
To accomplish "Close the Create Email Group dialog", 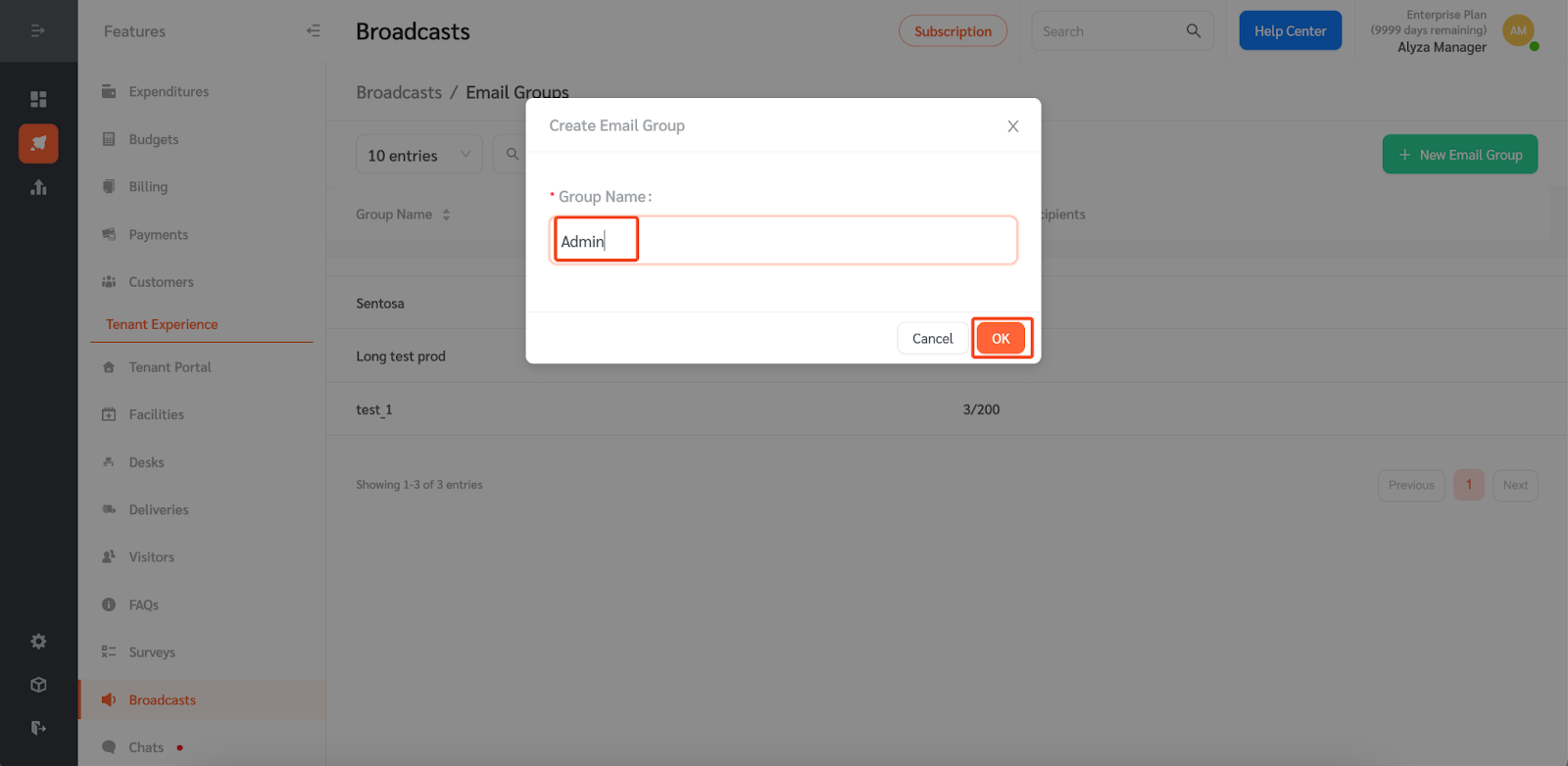I will pos(1013,126).
